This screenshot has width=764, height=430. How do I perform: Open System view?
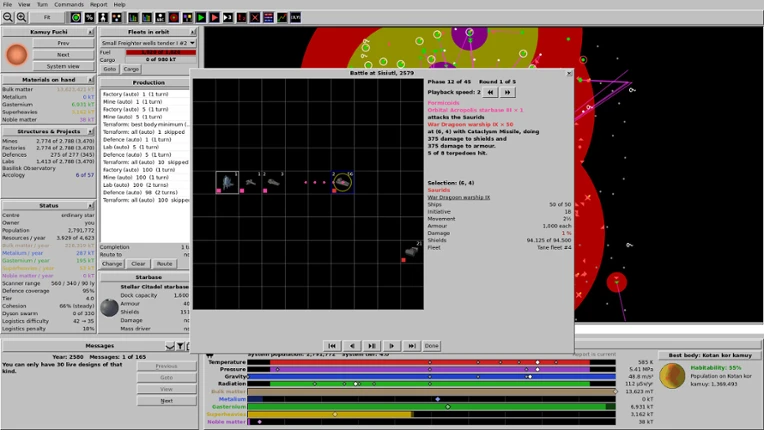click(63, 66)
